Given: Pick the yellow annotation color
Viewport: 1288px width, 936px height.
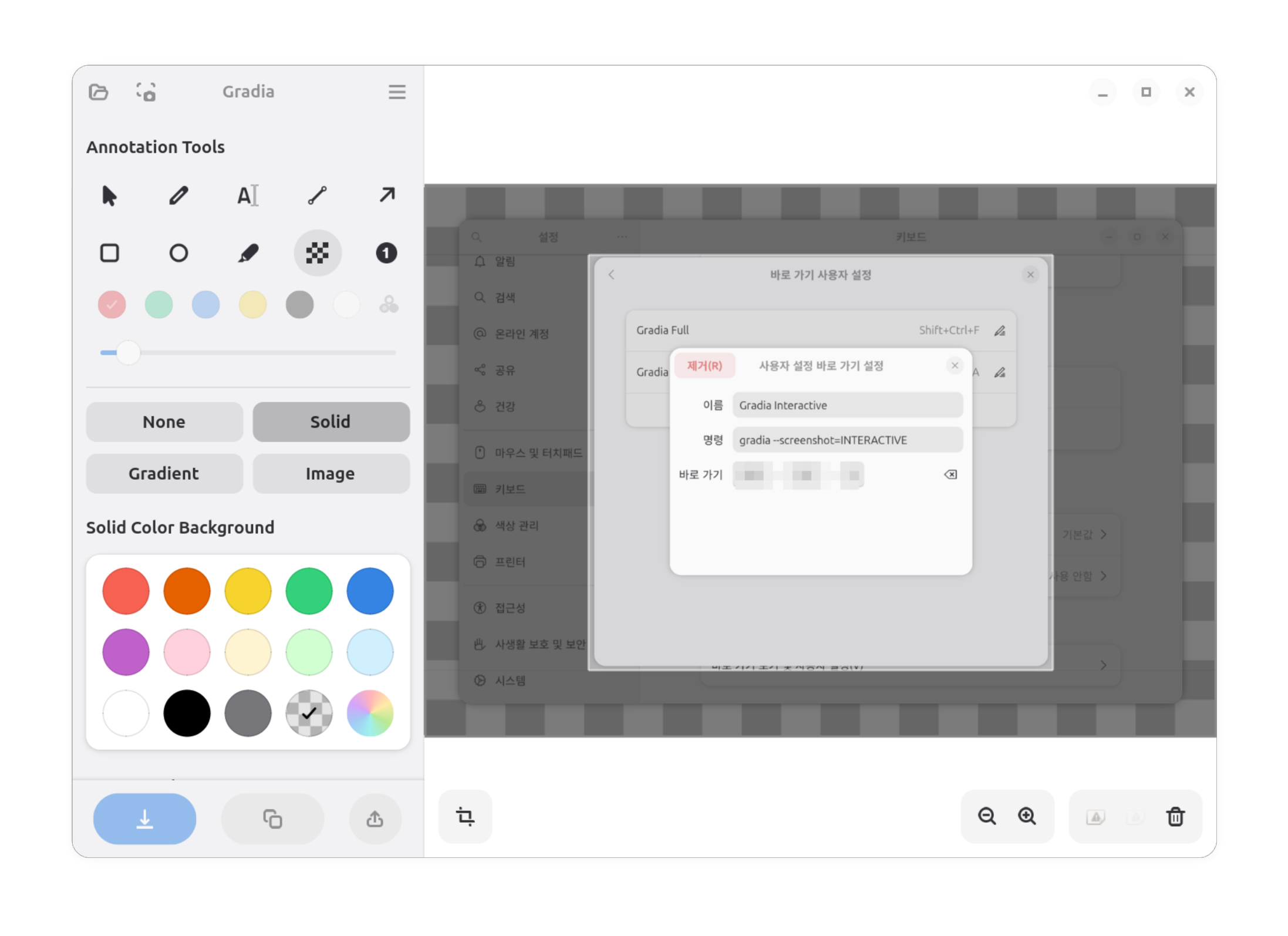Looking at the screenshot, I should click(253, 305).
